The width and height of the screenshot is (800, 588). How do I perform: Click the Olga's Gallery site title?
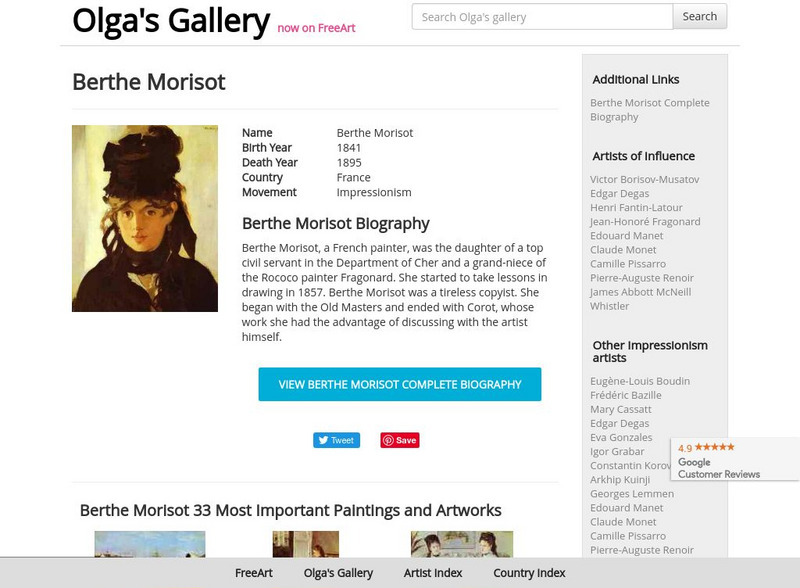(x=171, y=20)
